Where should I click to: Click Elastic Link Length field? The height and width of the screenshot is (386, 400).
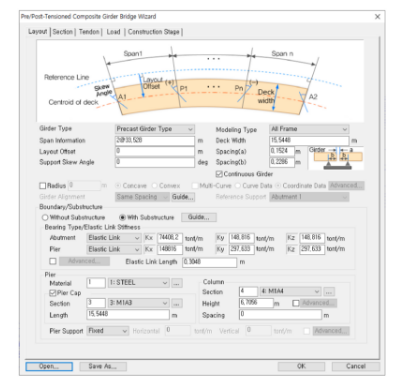pos(210,262)
